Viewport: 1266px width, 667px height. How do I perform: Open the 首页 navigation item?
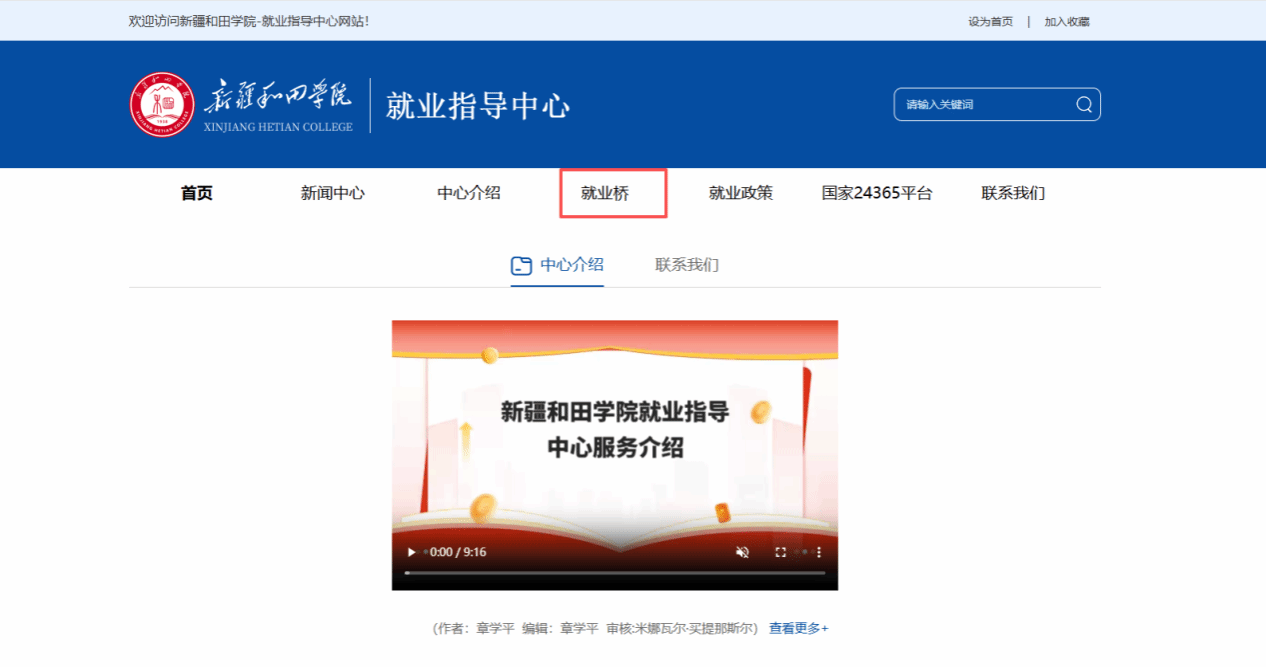[197, 194]
